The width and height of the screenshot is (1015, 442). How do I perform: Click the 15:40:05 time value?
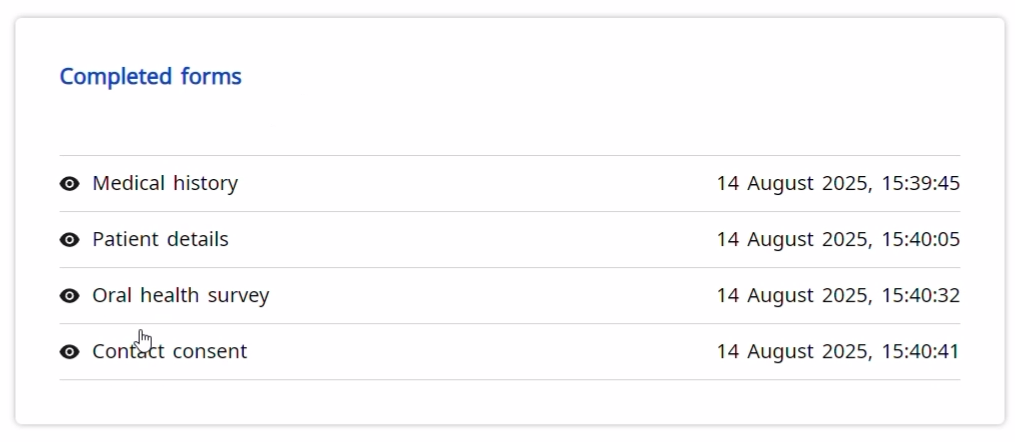click(x=921, y=240)
